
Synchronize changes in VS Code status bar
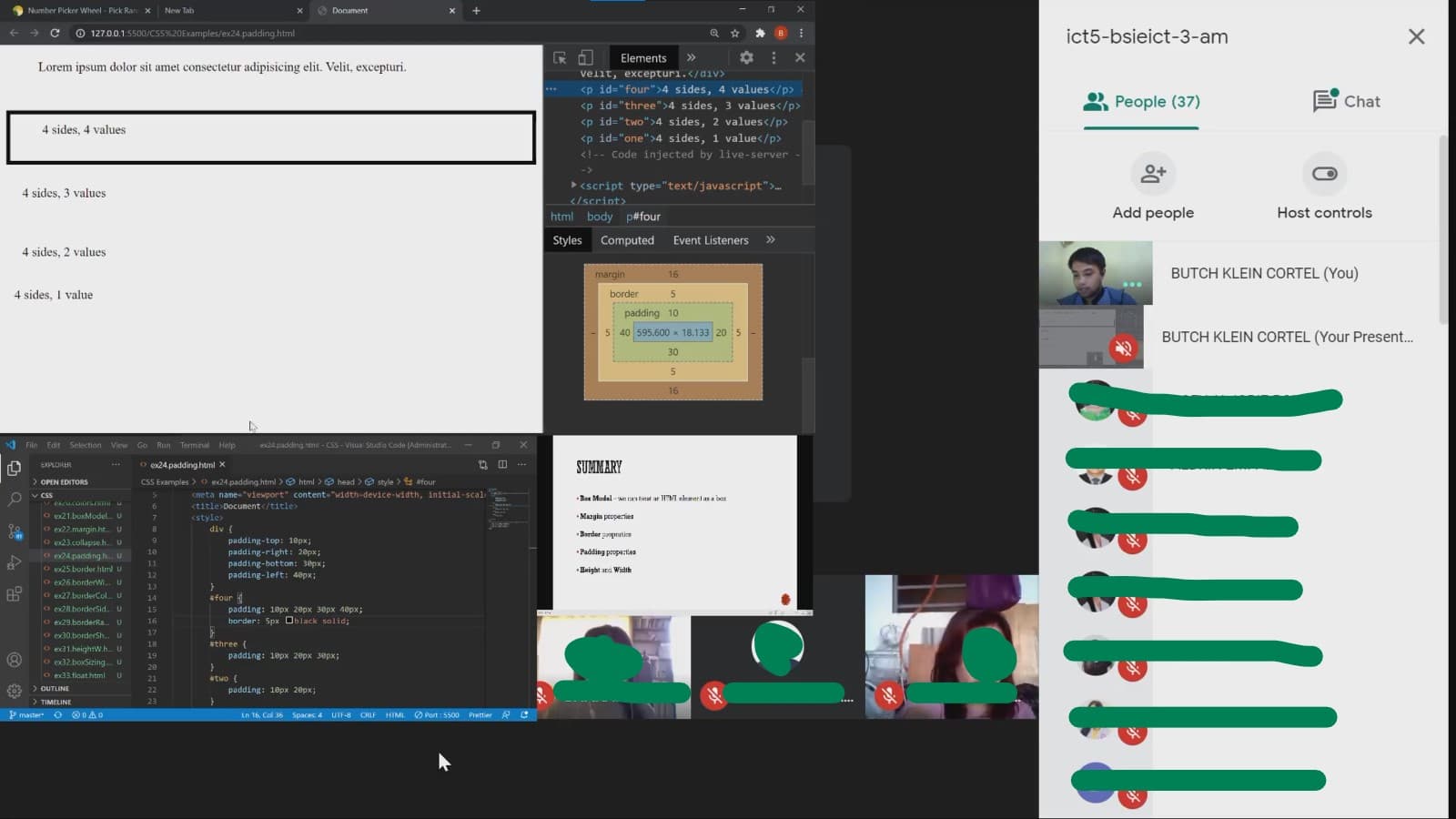pyautogui.click(x=57, y=714)
